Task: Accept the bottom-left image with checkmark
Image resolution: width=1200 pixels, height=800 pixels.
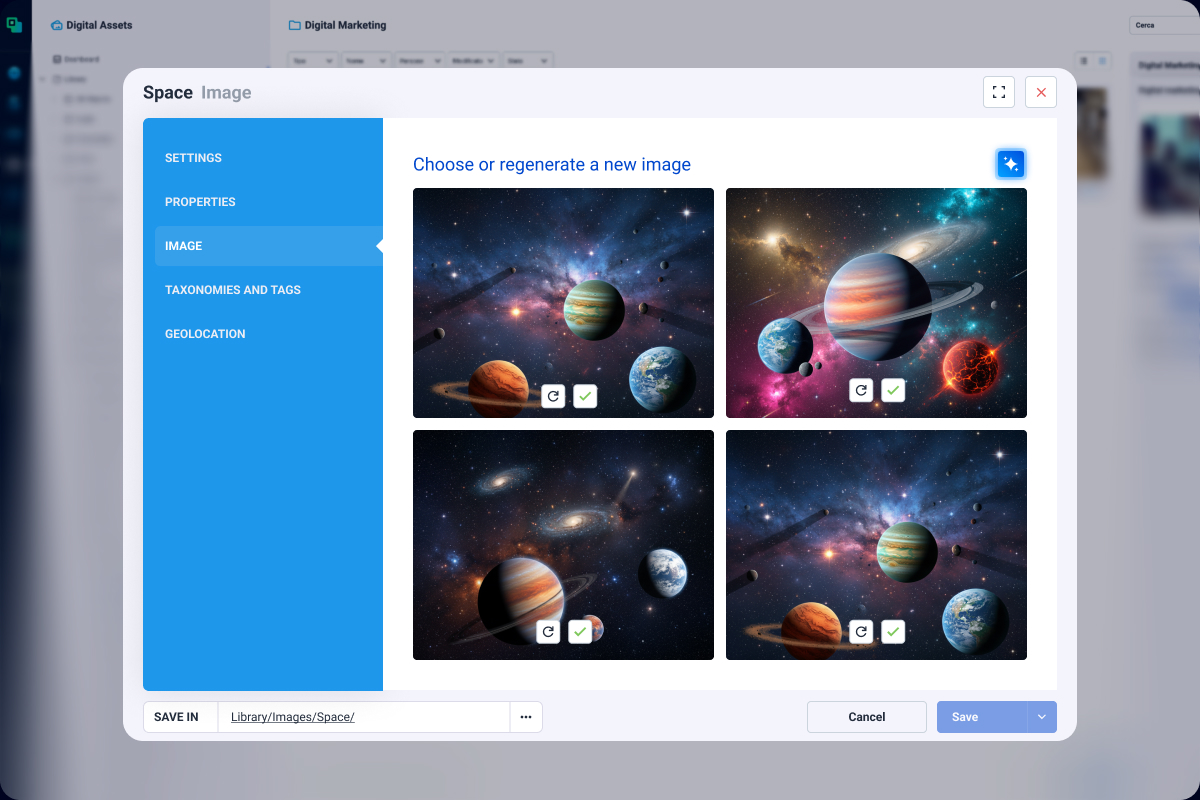Action: point(580,632)
